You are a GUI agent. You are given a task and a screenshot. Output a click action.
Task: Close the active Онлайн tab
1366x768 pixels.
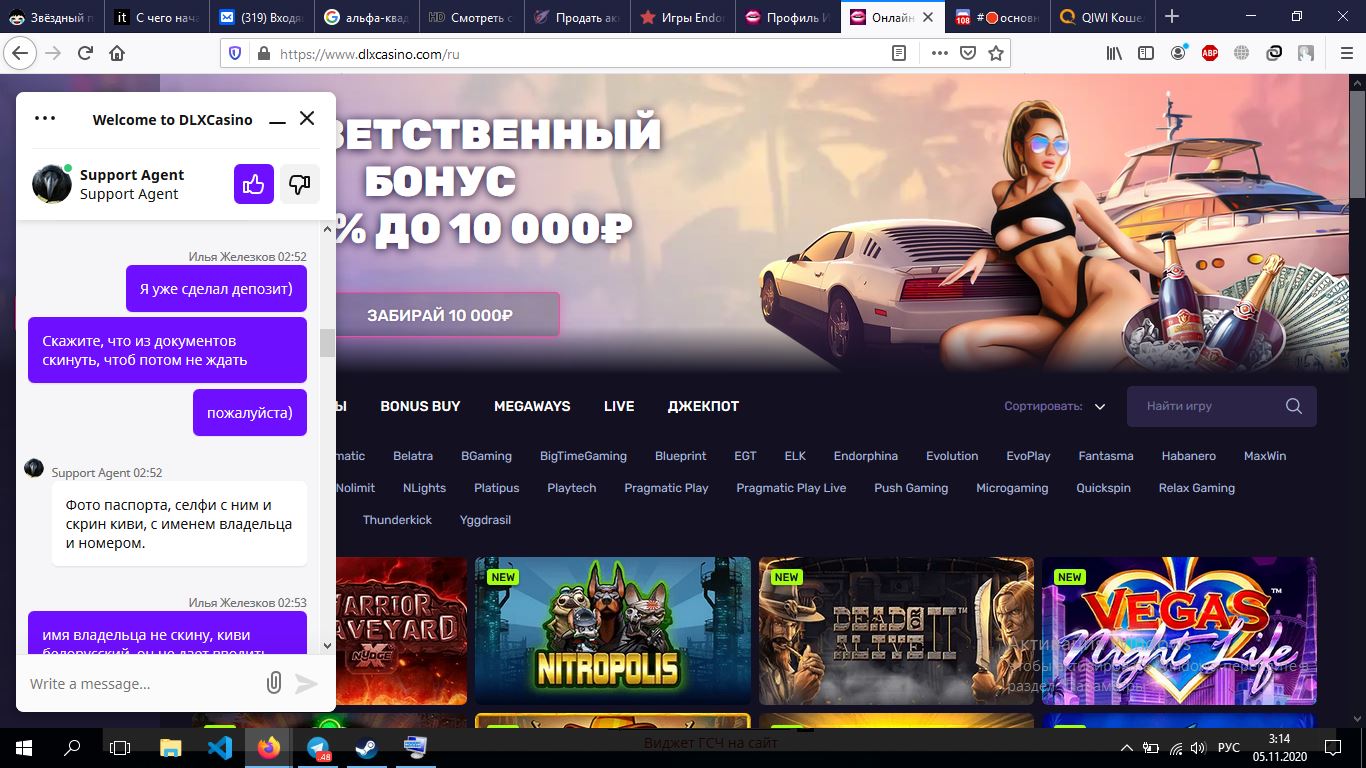pyautogui.click(x=928, y=17)
